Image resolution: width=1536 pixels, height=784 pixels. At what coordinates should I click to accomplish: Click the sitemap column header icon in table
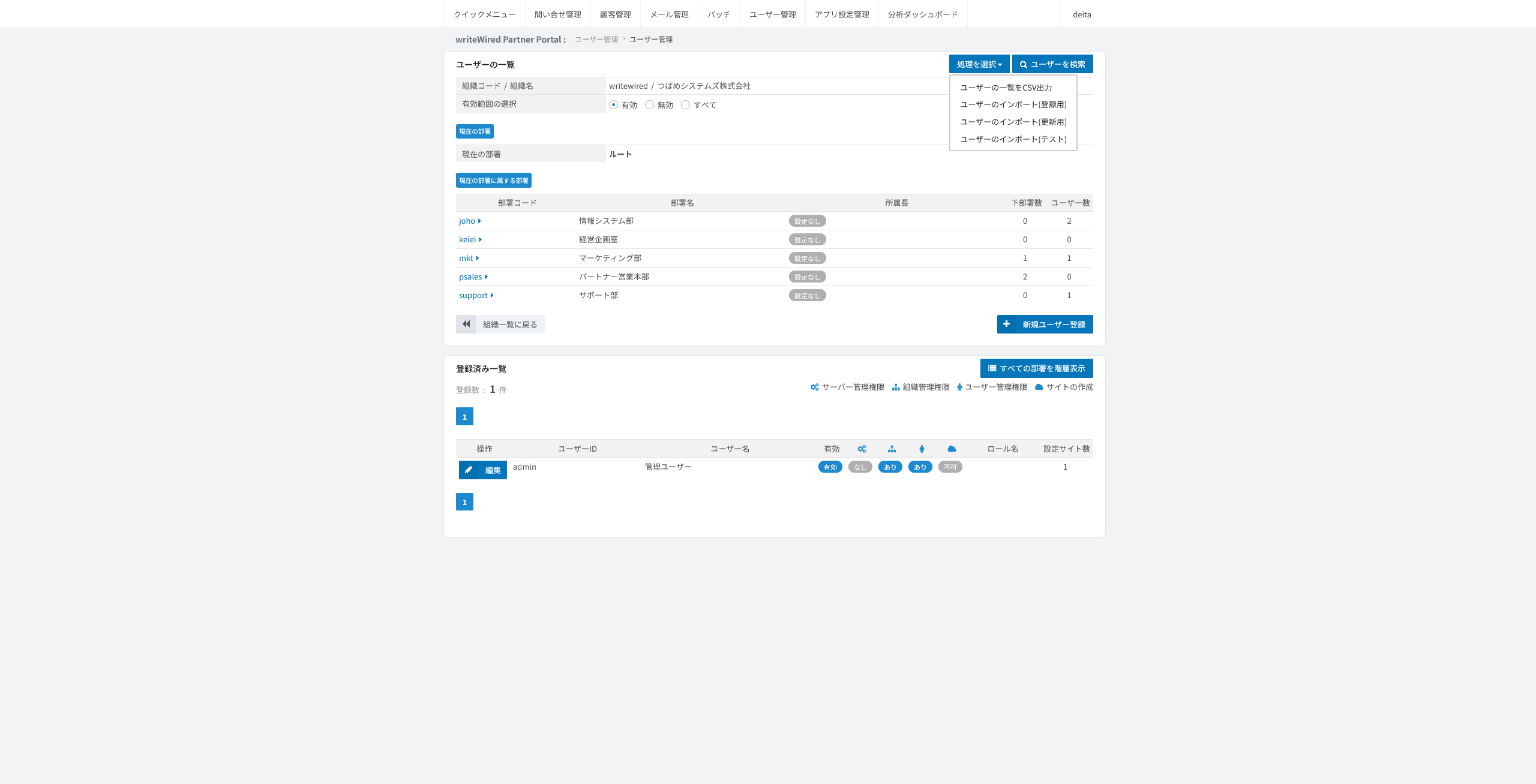point(892,449)
